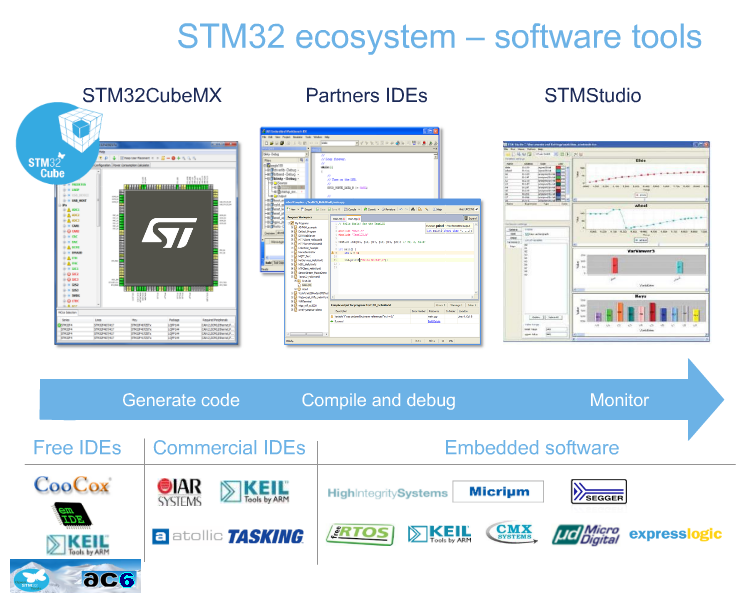The width and height of the screenshot is (750, 595).
Task: Click the CooCox logo
Action: coord(72,485)
